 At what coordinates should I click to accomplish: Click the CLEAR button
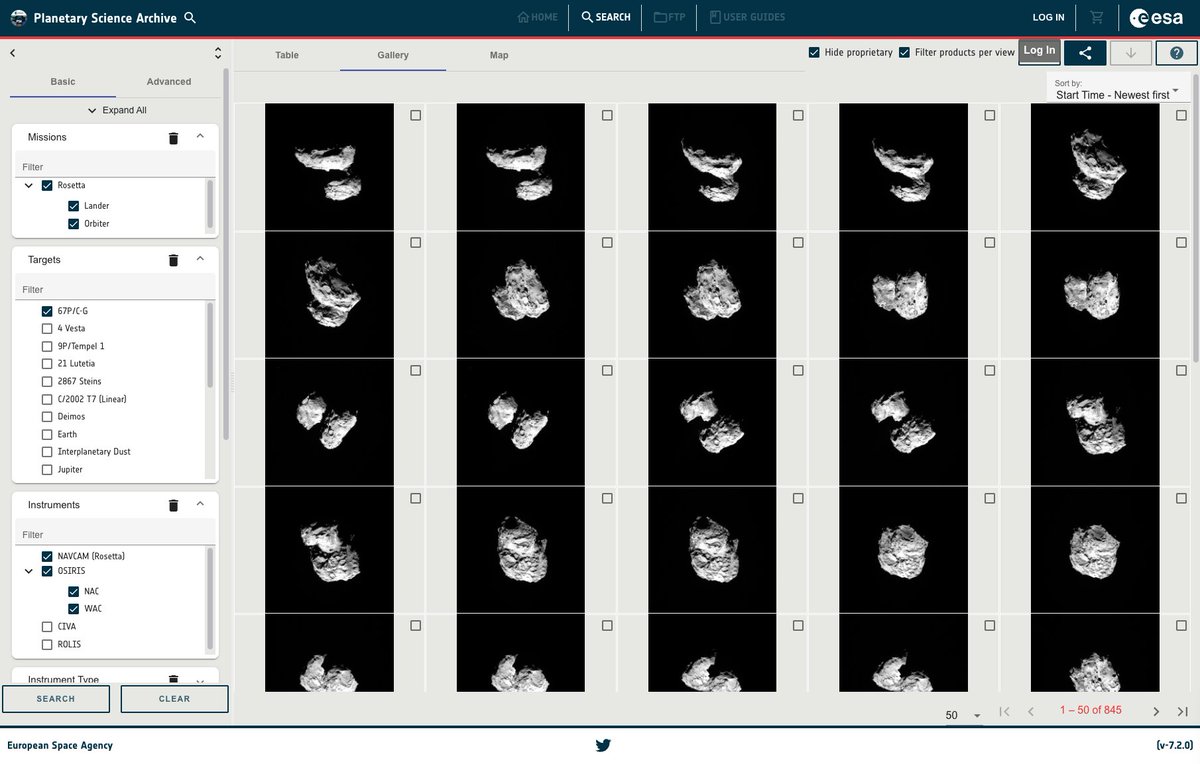174,699
